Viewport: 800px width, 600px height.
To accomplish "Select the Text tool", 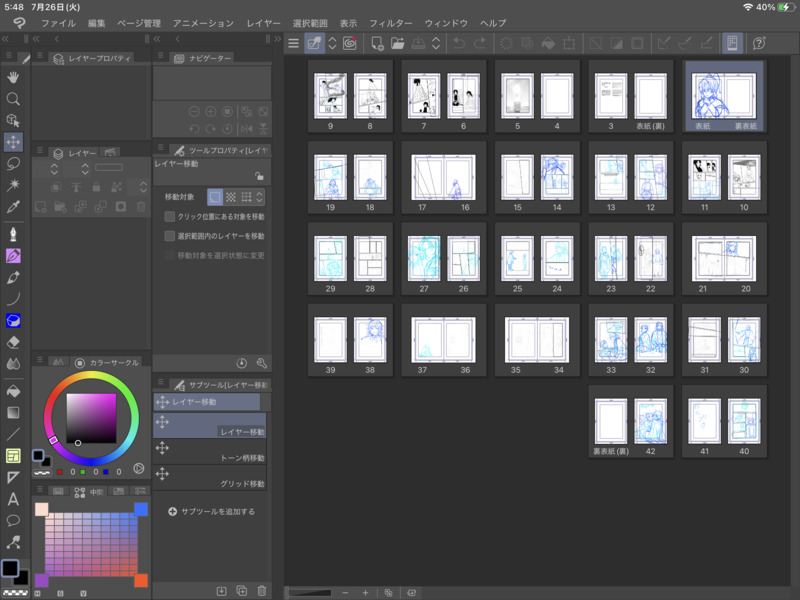I will tap(14, 499).
